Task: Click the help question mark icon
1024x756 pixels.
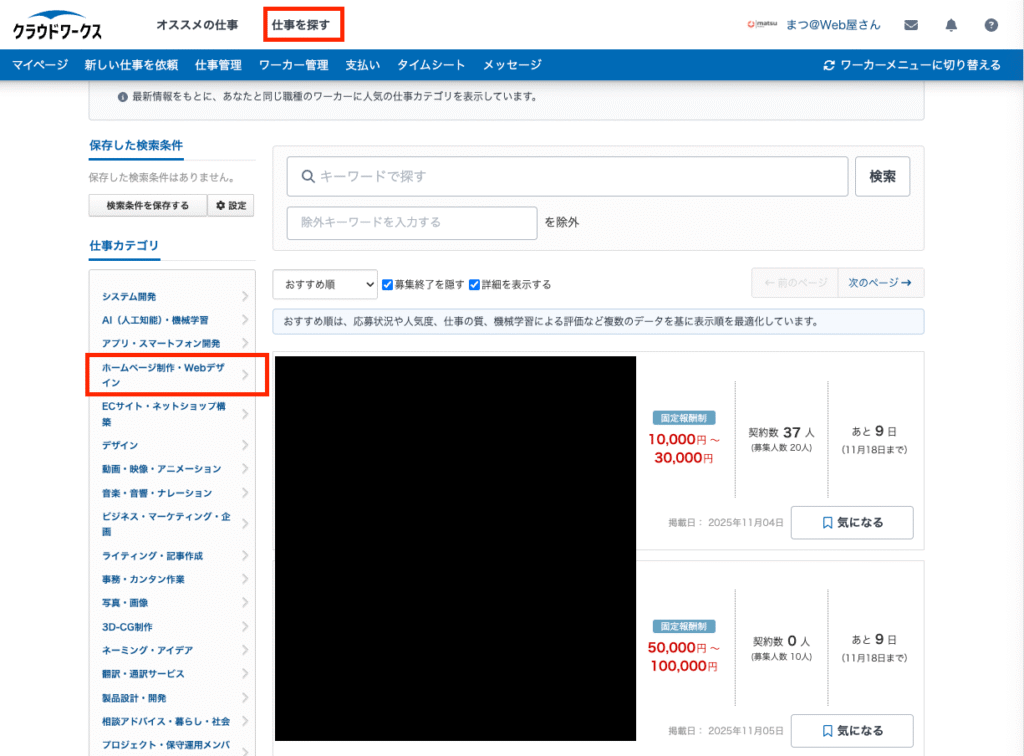Action: (x=991, y=25)
